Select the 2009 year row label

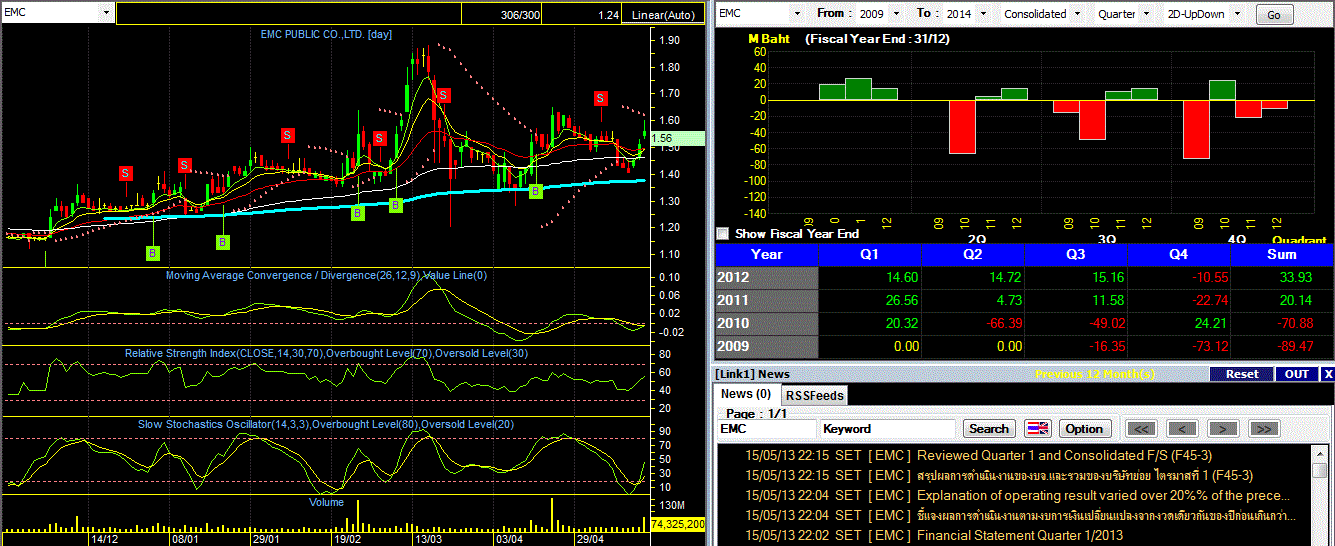click(767, 347)
